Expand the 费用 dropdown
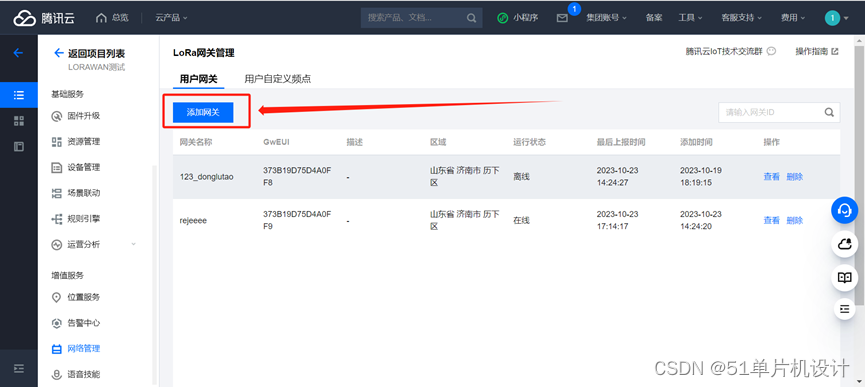The width and height of the screenshot is (865, 387). (793, 18)
